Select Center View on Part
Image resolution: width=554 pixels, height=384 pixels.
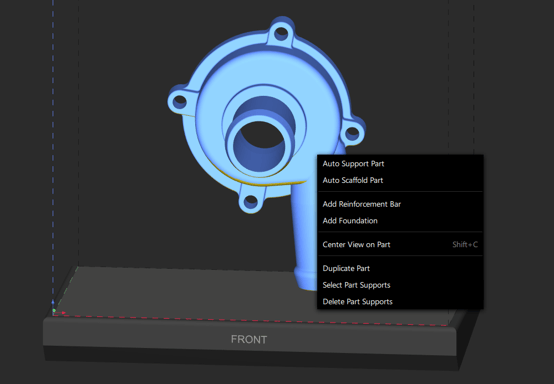(x=400, y=244)
